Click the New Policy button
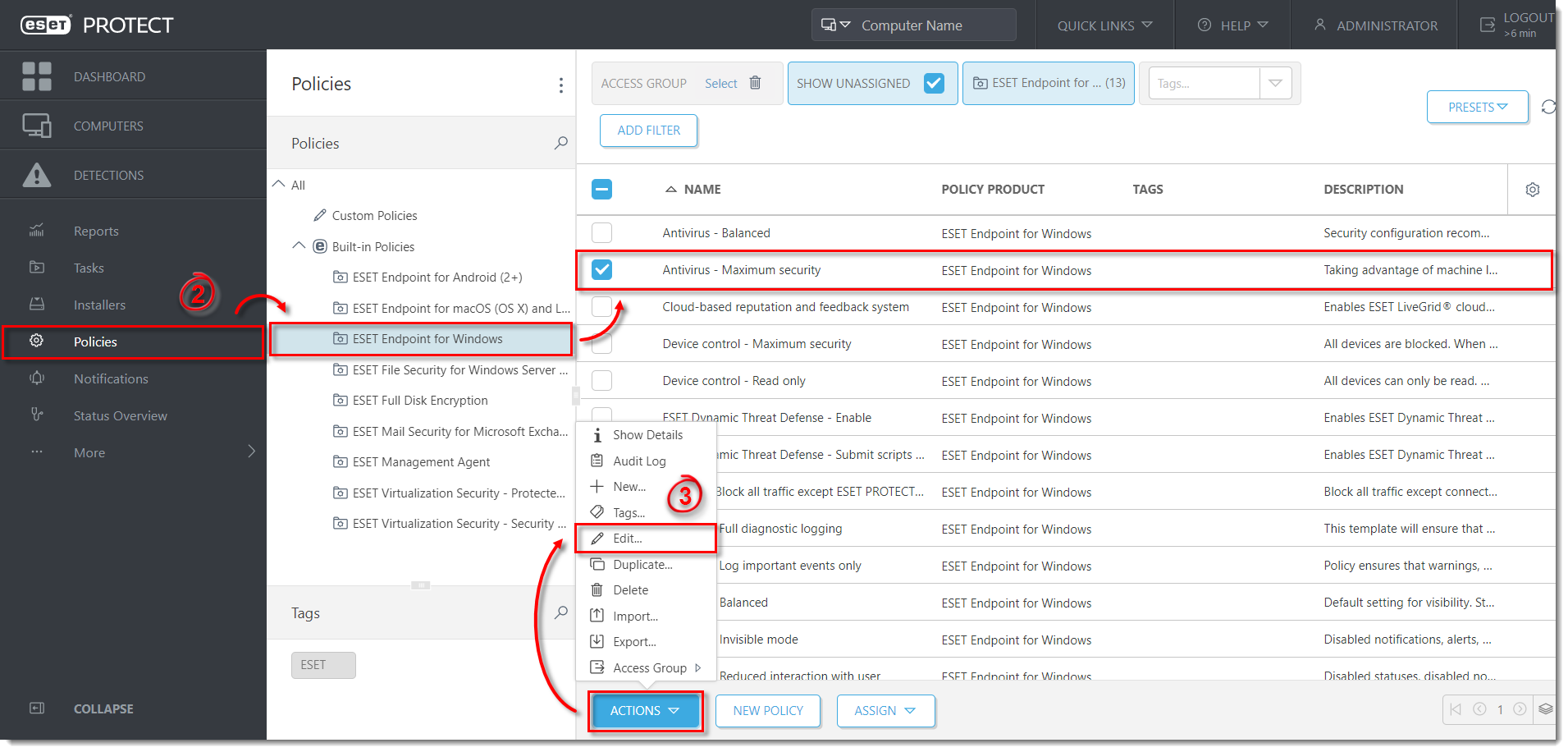The height and width of the screenshot is (752, 1568). [768, 711]
